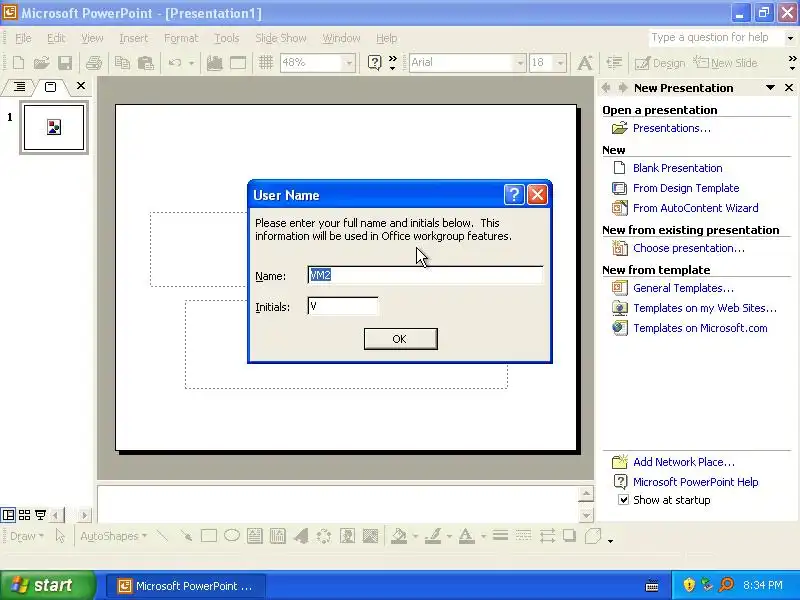The height and width of the screenshot is (600, 800).
Task: Expand the Font Color dropdown arrow
Action: click(483, 536)
